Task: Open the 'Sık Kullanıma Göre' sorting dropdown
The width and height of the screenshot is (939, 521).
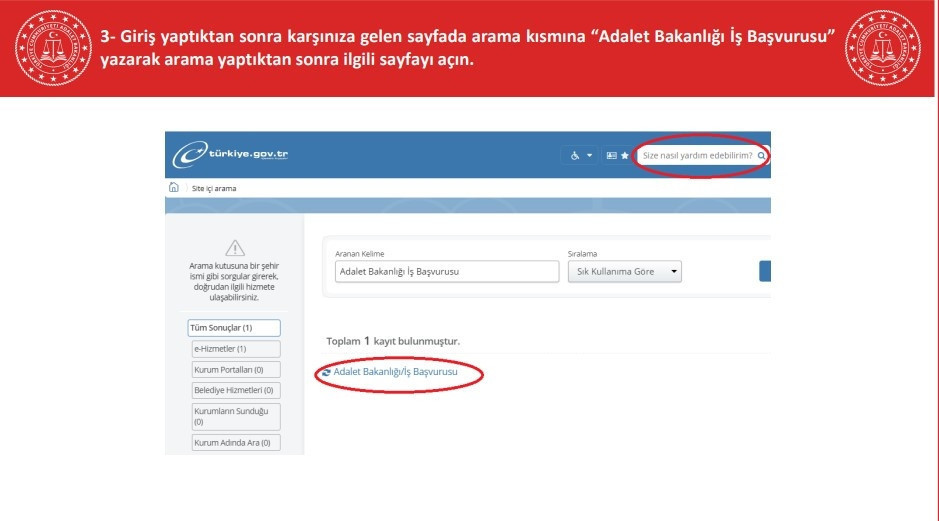Action: point(625,271)
